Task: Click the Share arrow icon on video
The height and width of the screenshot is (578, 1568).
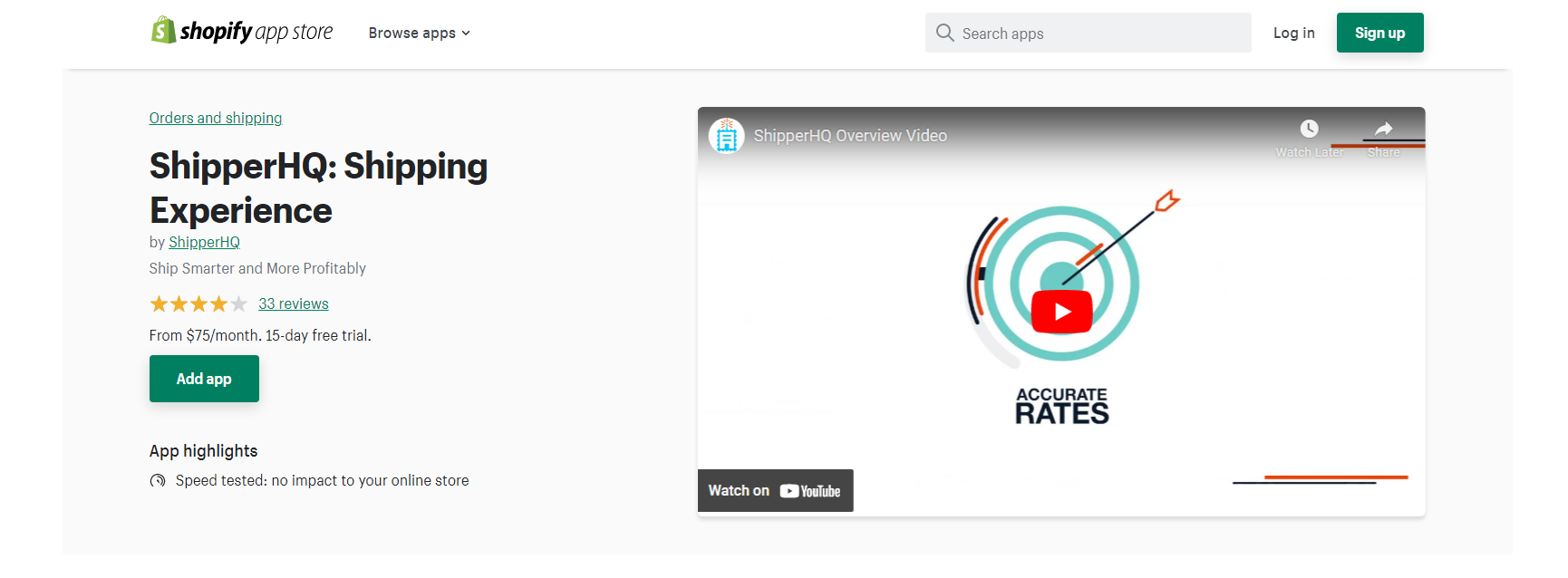Action: [1383, 129]
